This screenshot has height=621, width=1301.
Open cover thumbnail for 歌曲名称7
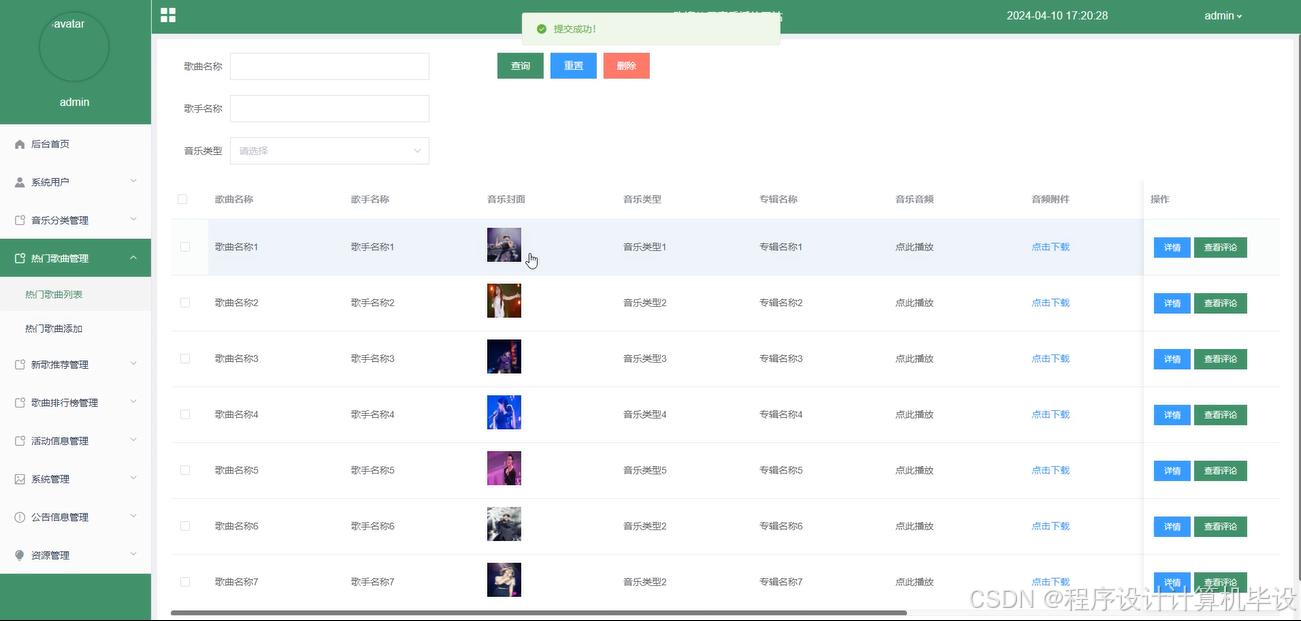pos(504,580)
